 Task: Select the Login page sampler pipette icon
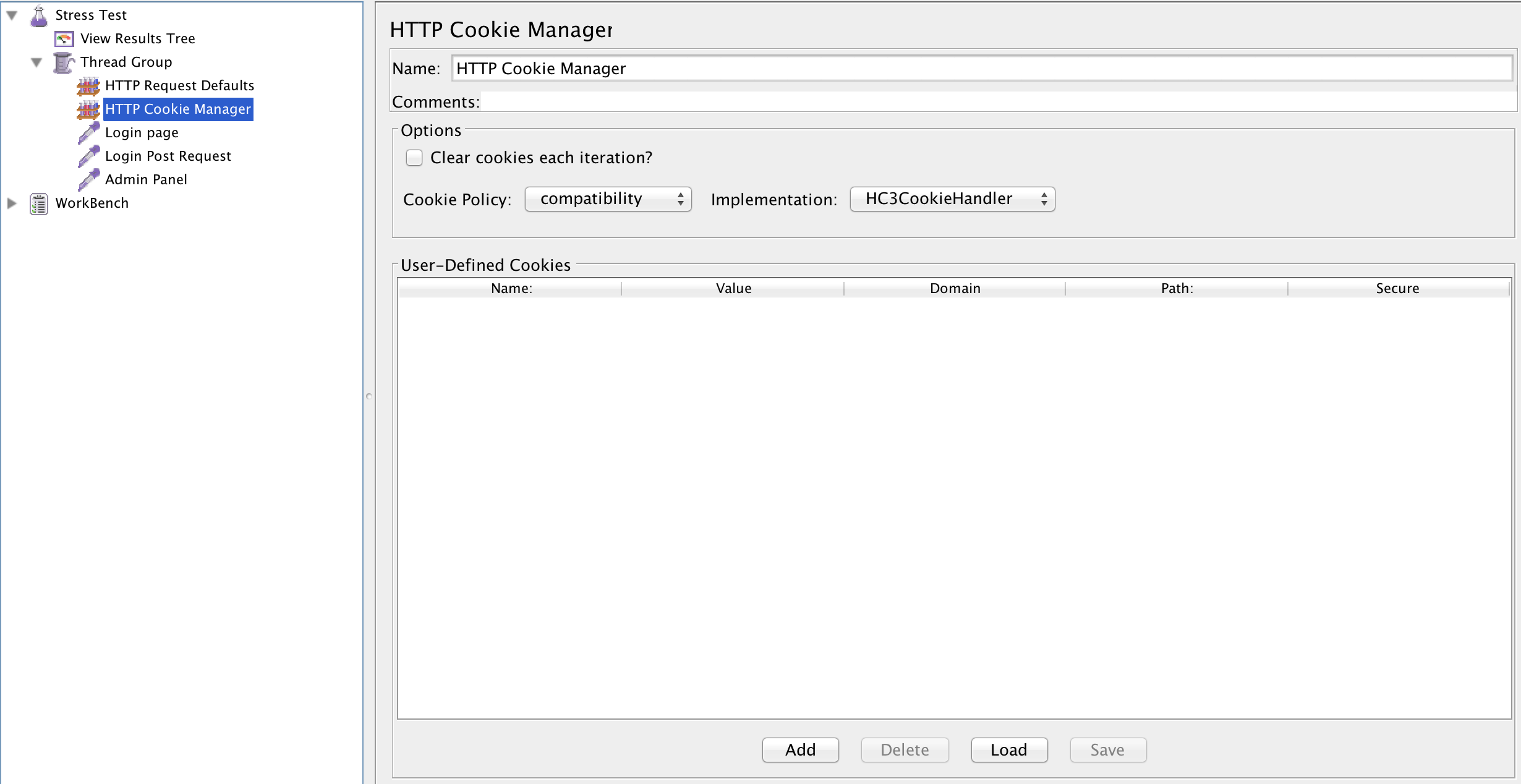coord(88,133)
